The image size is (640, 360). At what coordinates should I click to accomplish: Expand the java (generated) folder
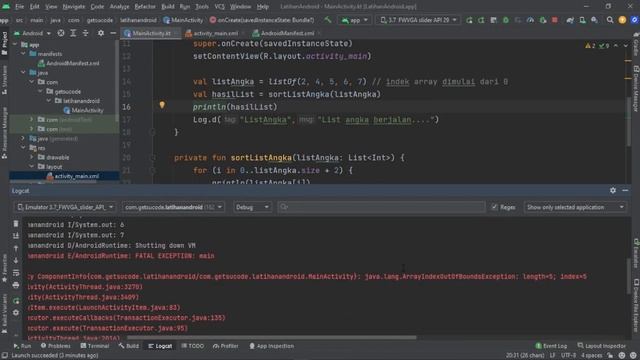[23, 138]
